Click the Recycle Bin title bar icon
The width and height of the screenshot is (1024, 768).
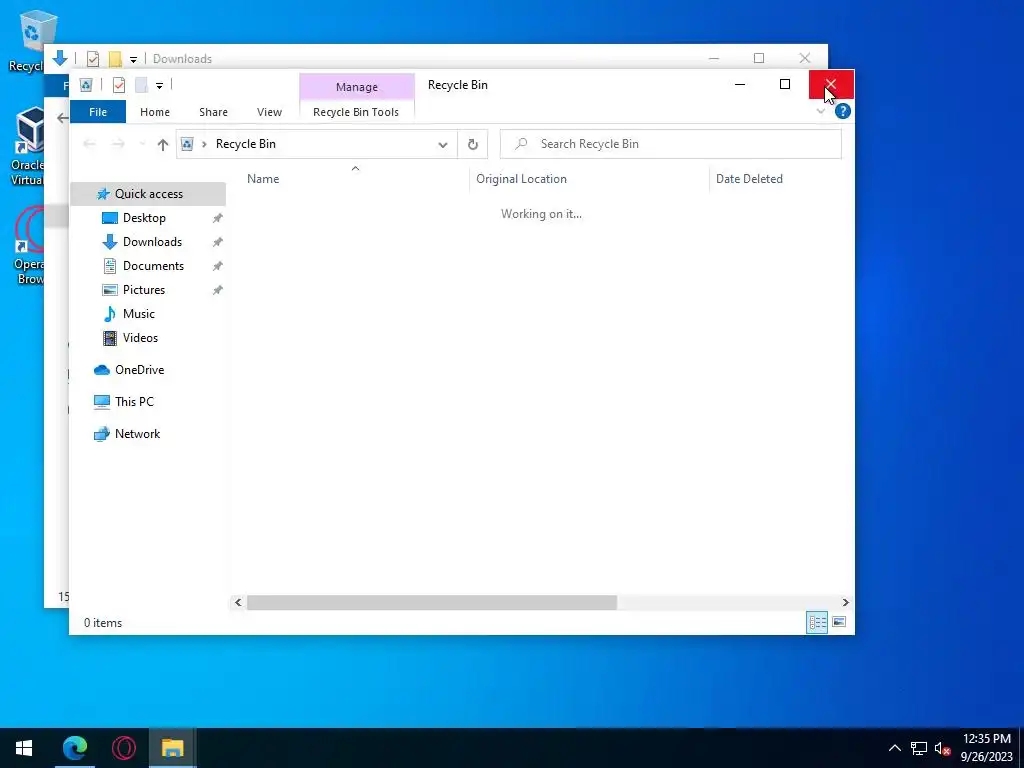point(86,85)
